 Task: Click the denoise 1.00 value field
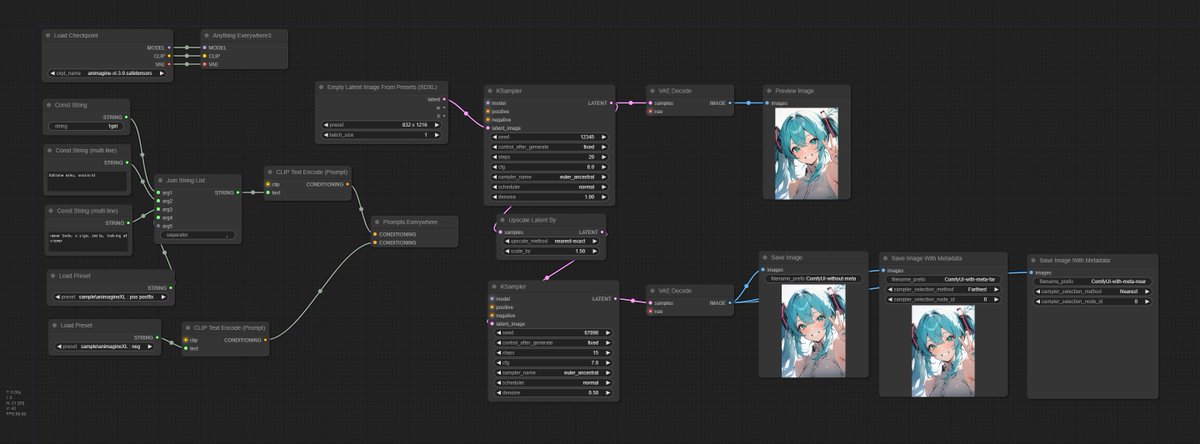click(551, 197)
